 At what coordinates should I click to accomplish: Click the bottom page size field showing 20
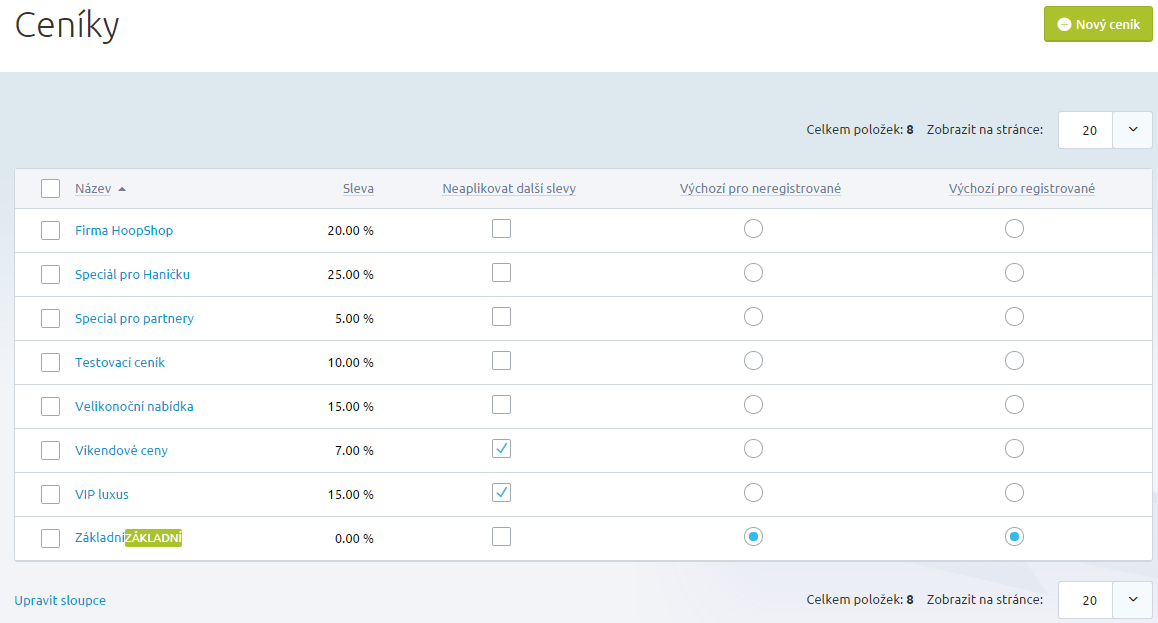tap(1086, 600)
